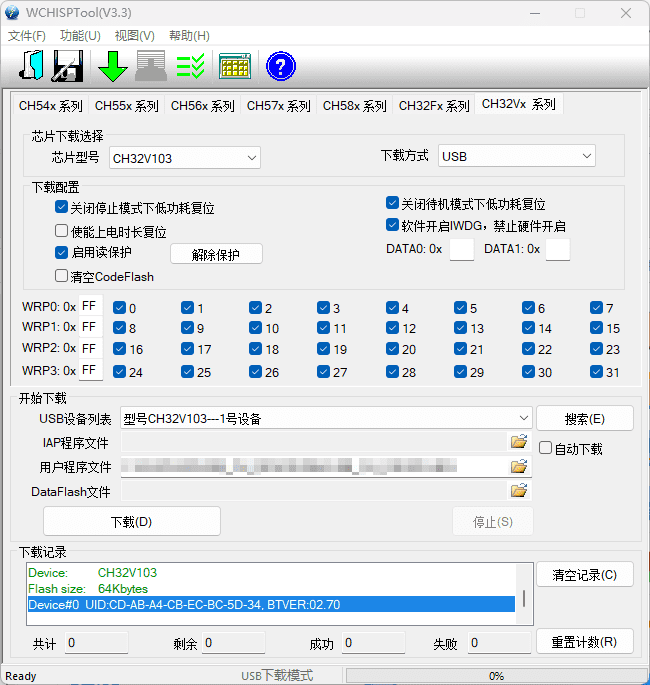Click the WCHISPTool app icon in title bar
This screenshot has width=650, height=685.
12,13
